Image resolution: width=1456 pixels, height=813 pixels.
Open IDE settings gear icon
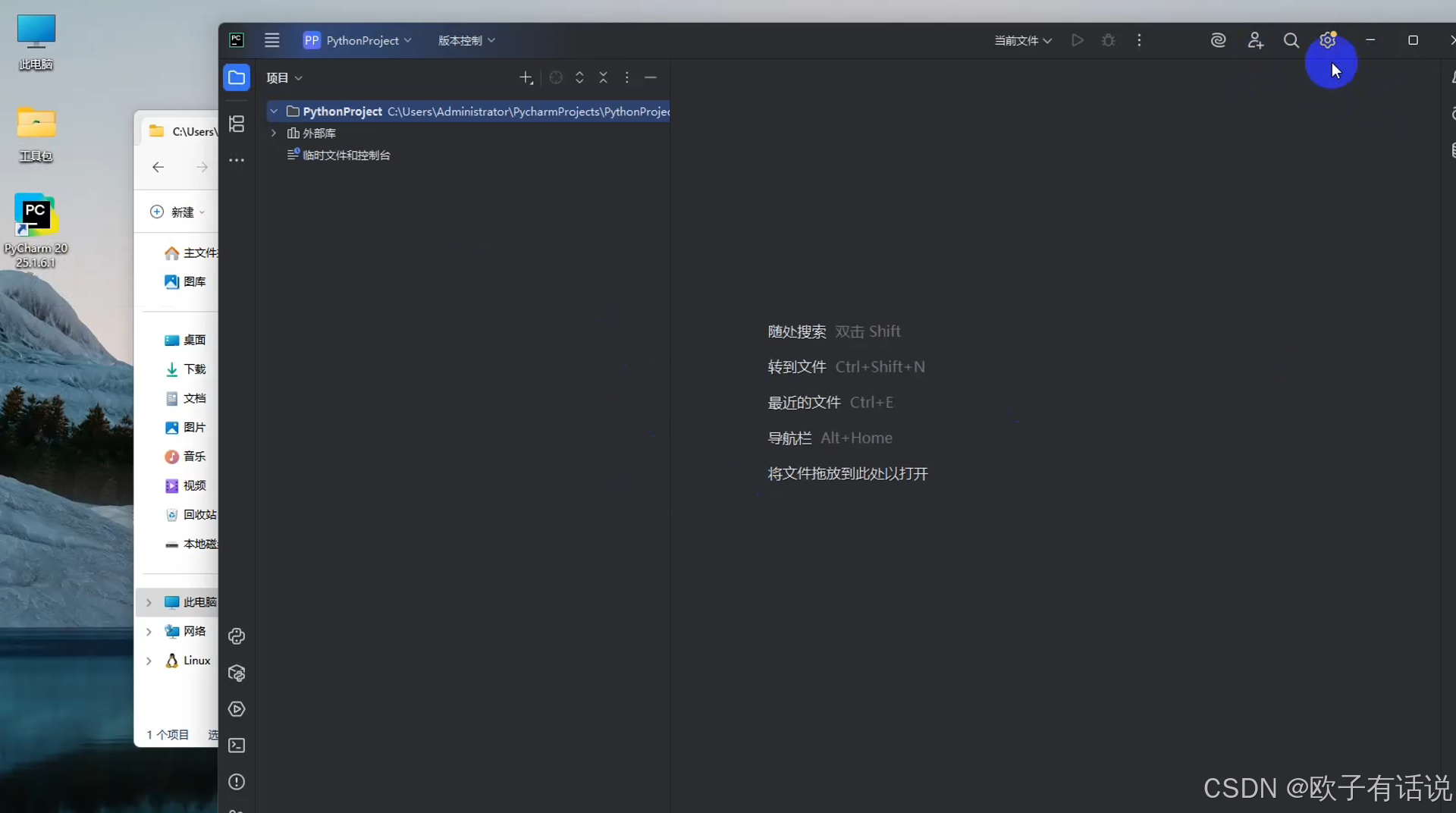(x=1327, y=40)
